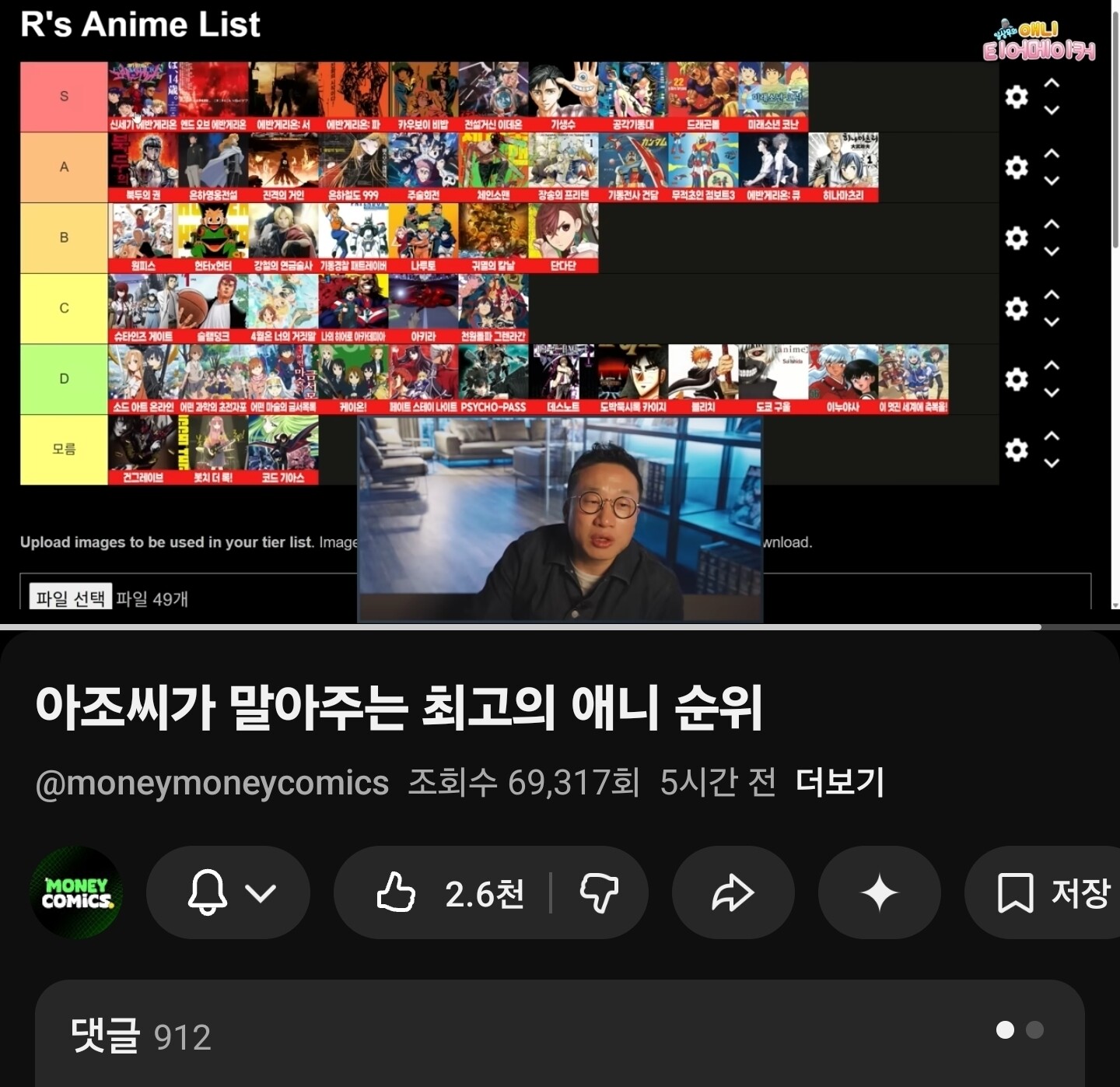Select the yellow C tier label cell
The width and height of the screenshot is (1120, 1087).
click(x=64, y=309)
